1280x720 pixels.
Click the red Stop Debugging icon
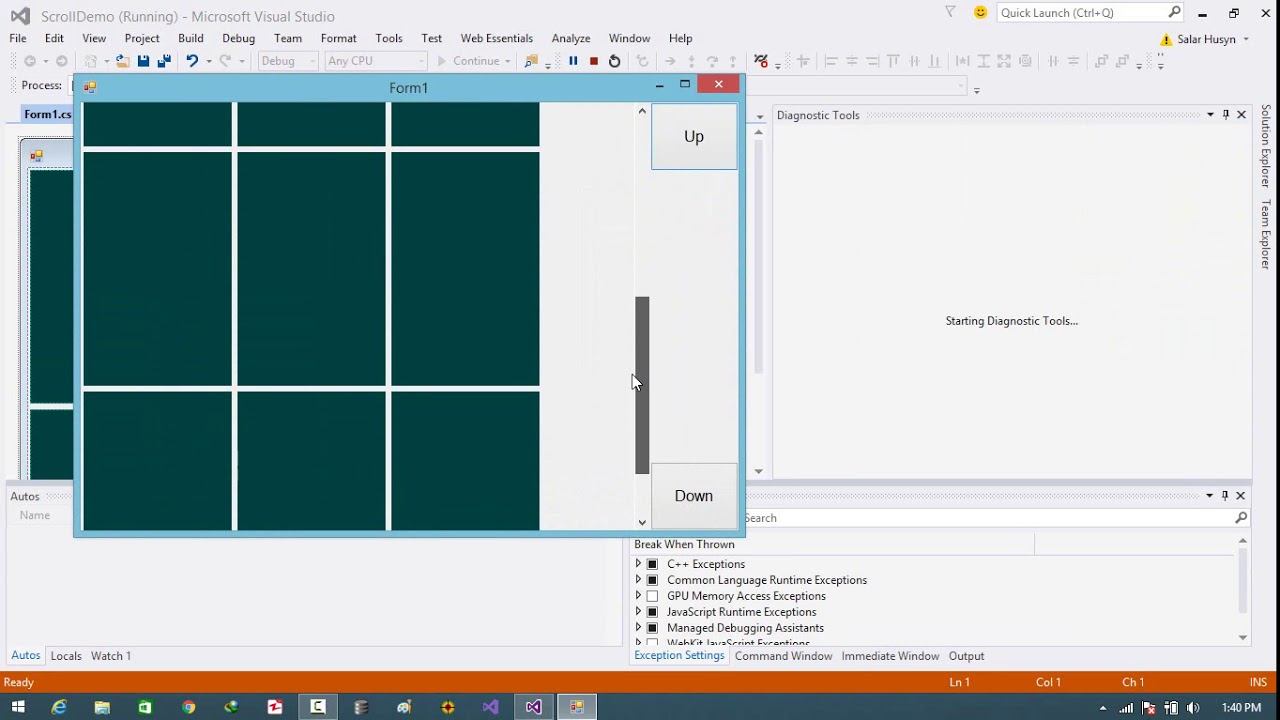[x=594, y=61]
